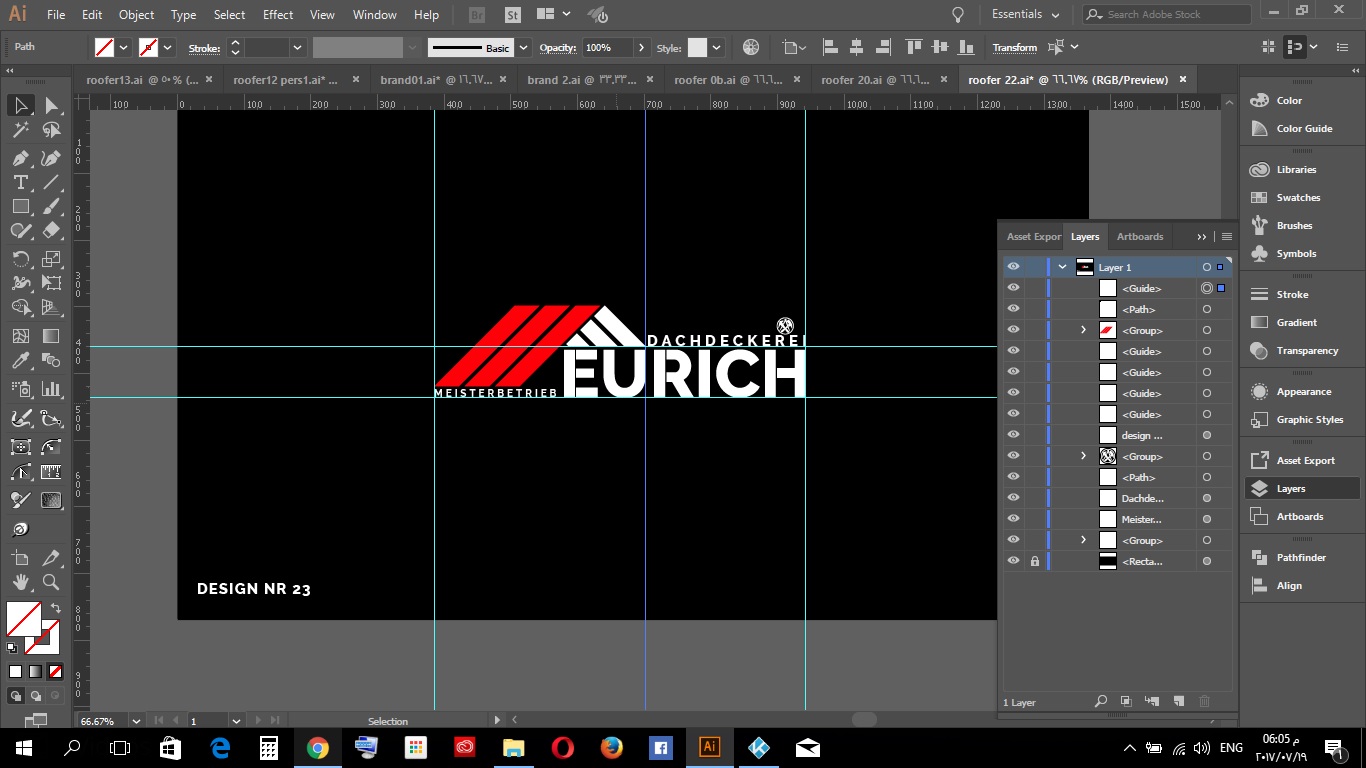1366x768 pixels.
Task: Select the Type tool
Action: (x=20, y=182)
